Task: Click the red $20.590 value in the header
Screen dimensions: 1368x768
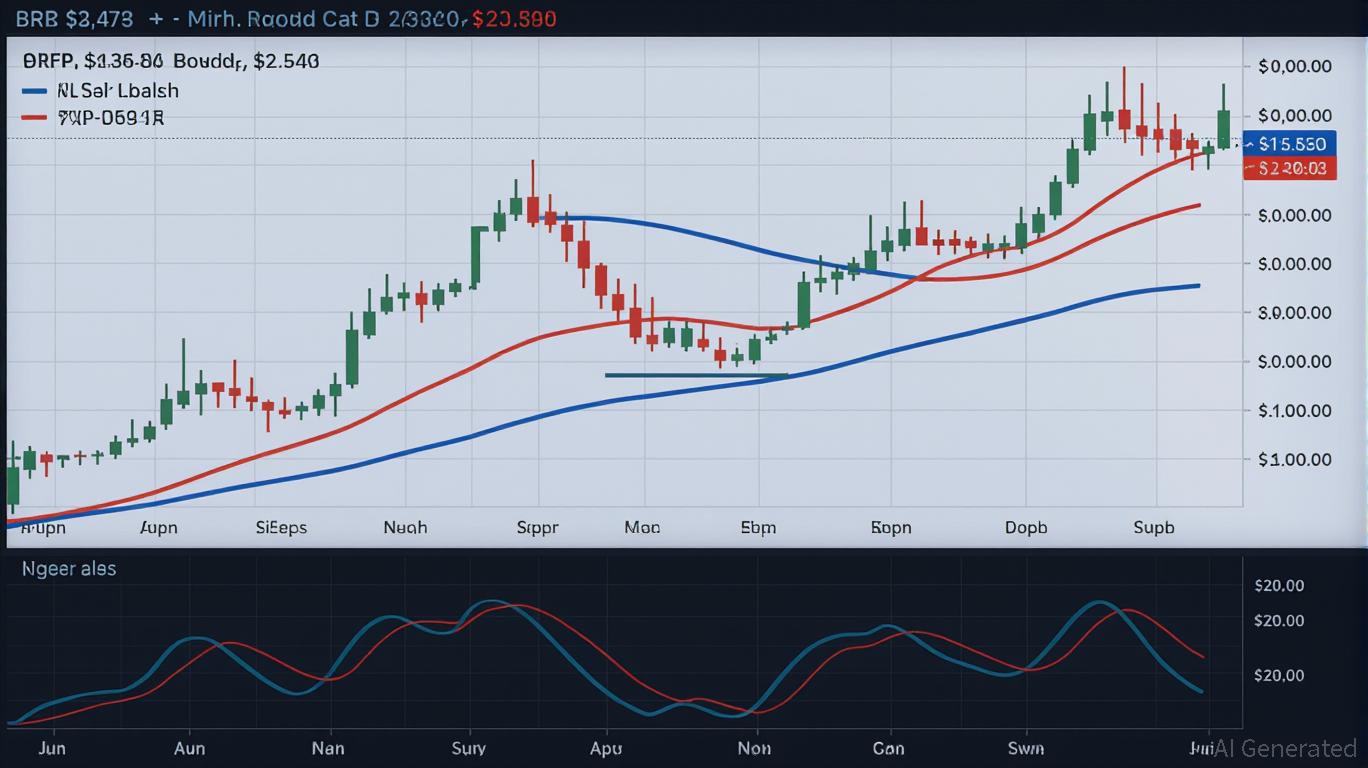Action: [514, 19]
